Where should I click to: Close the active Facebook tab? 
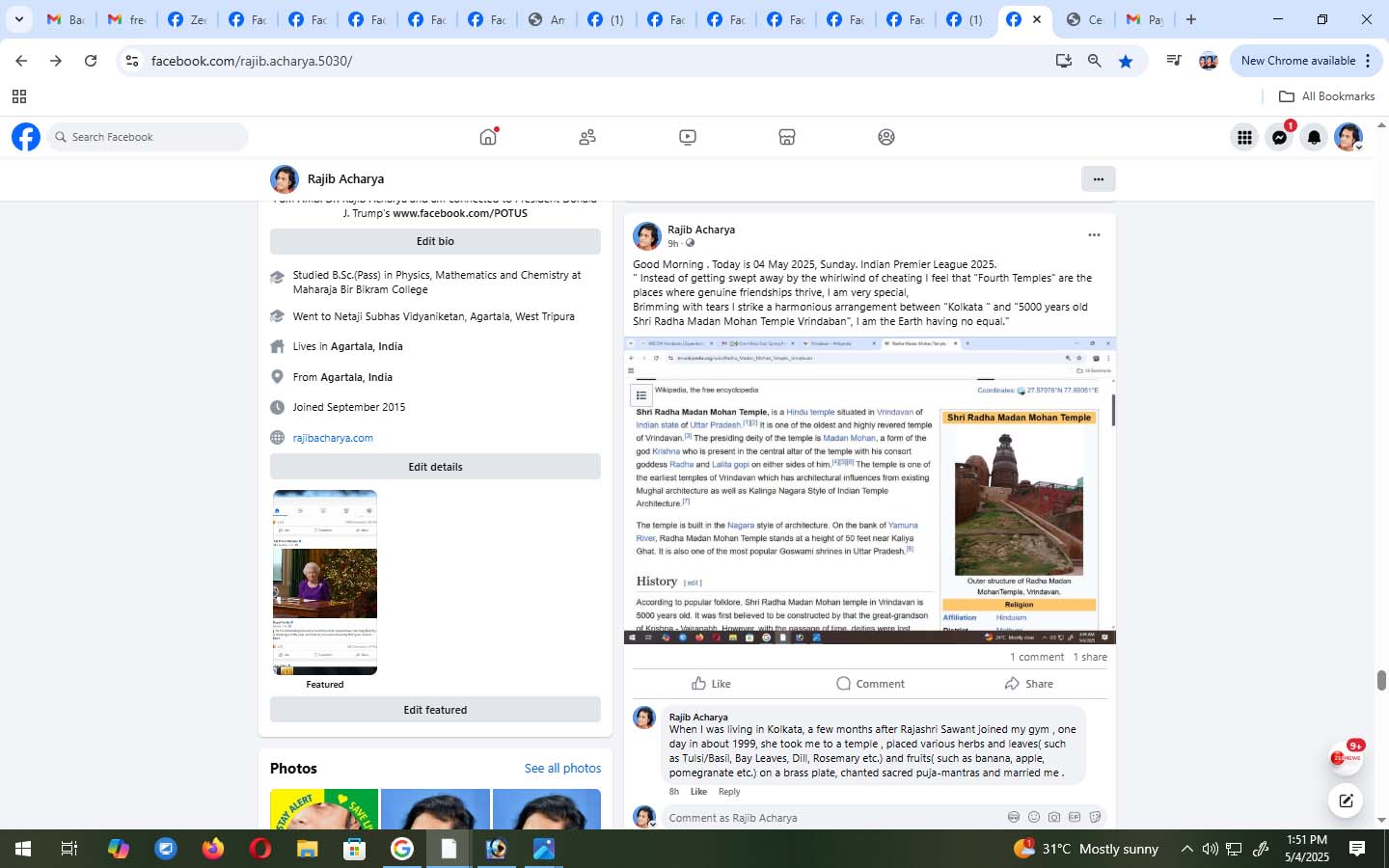[1037, 19]
